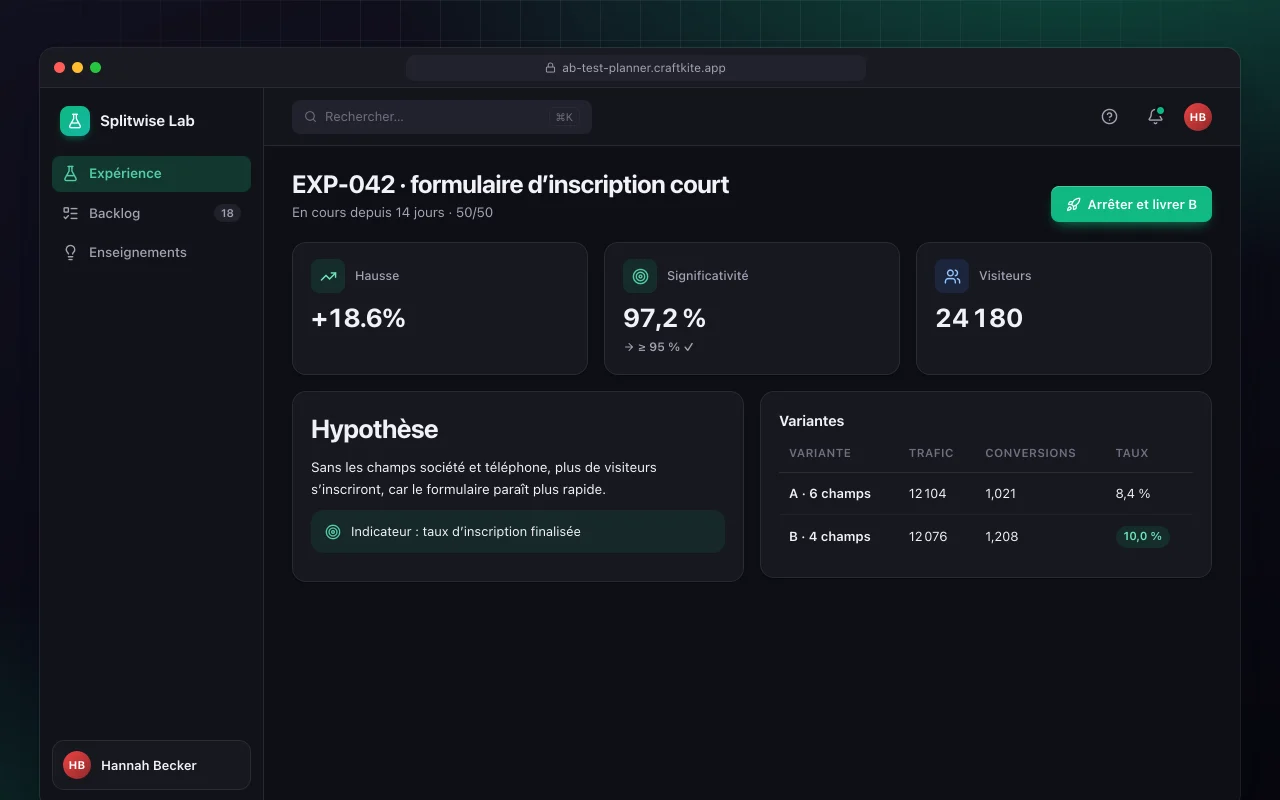Focus the Rechercher search field
1280x800 pixels.
coord(442,117)
